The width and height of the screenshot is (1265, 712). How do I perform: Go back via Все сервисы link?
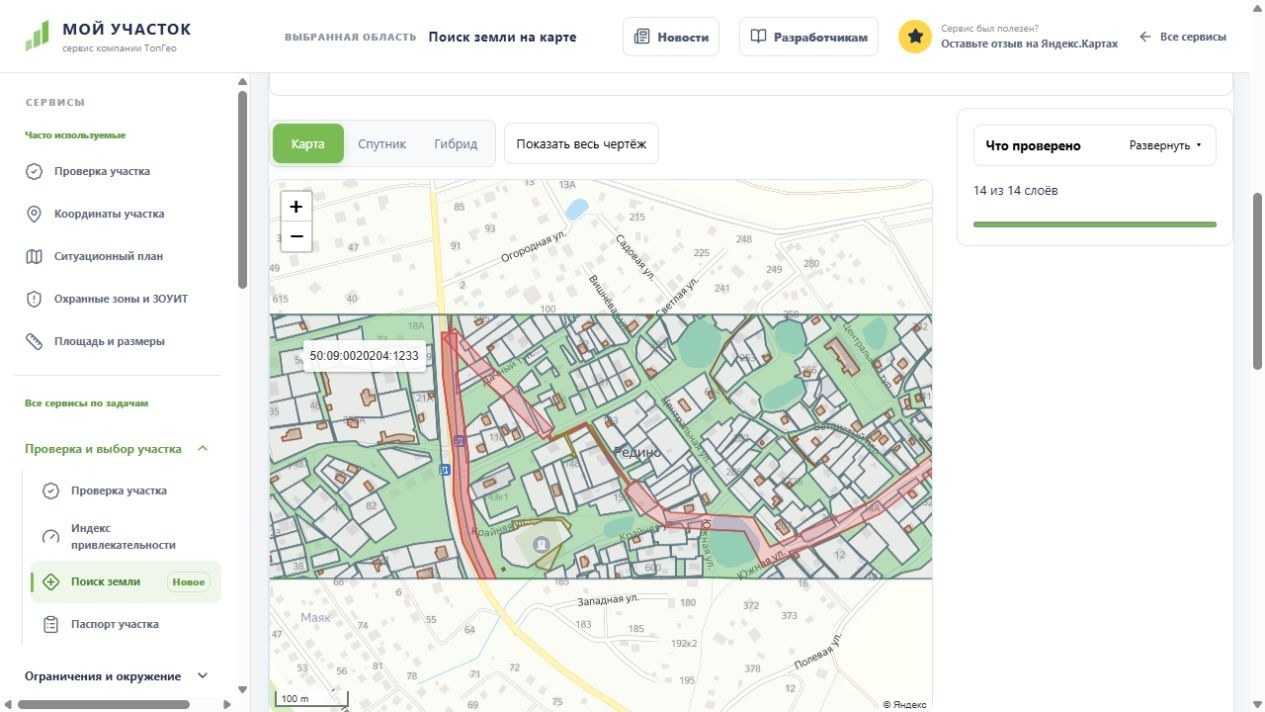tap(1183, 37)
